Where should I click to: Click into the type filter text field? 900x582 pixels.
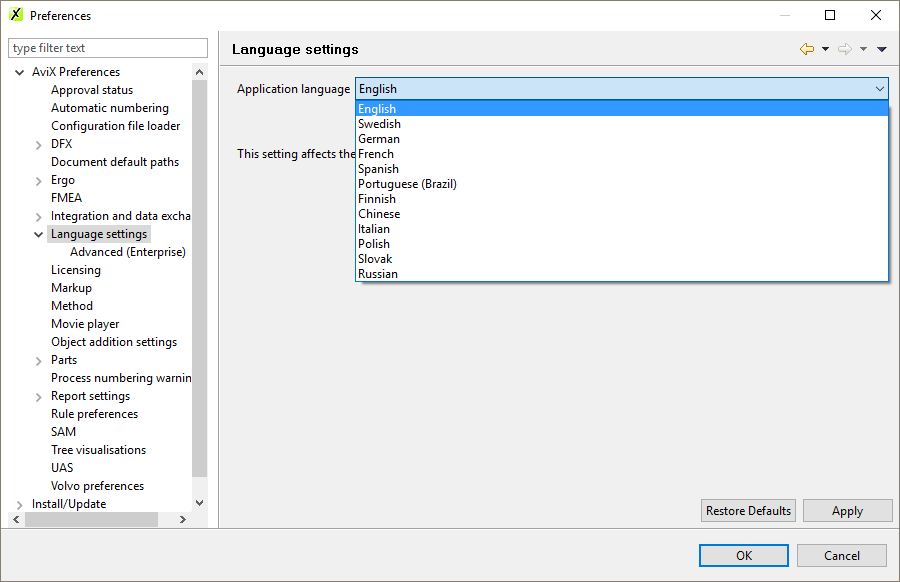(x=107, y=48)
